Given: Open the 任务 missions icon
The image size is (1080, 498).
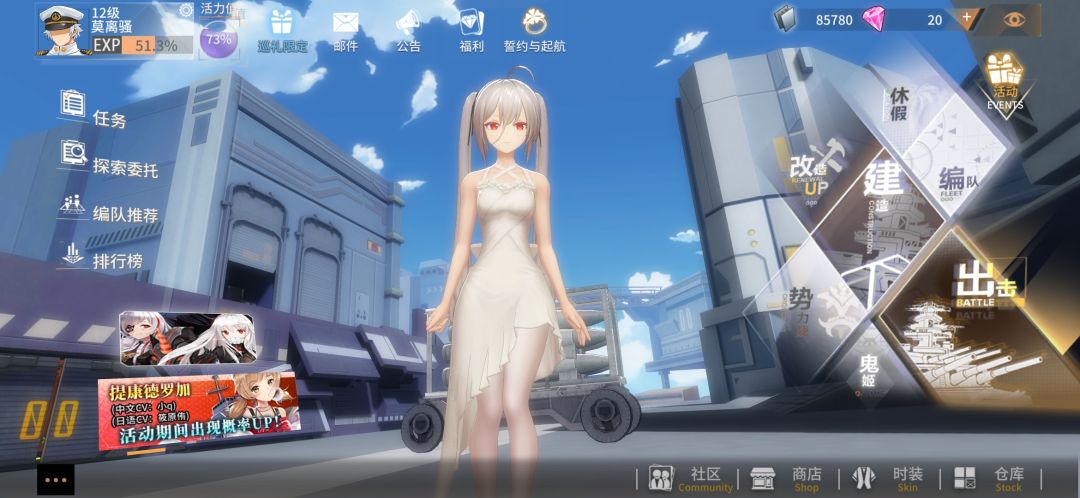Looking at the screenshot, I should click(x=73, y=104).
